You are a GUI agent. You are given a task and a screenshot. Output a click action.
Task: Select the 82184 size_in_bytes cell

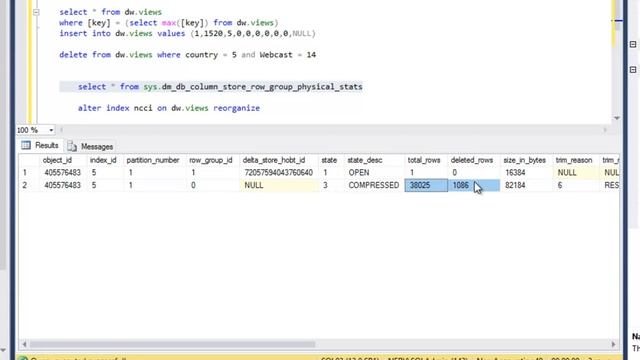coord(526,185)
